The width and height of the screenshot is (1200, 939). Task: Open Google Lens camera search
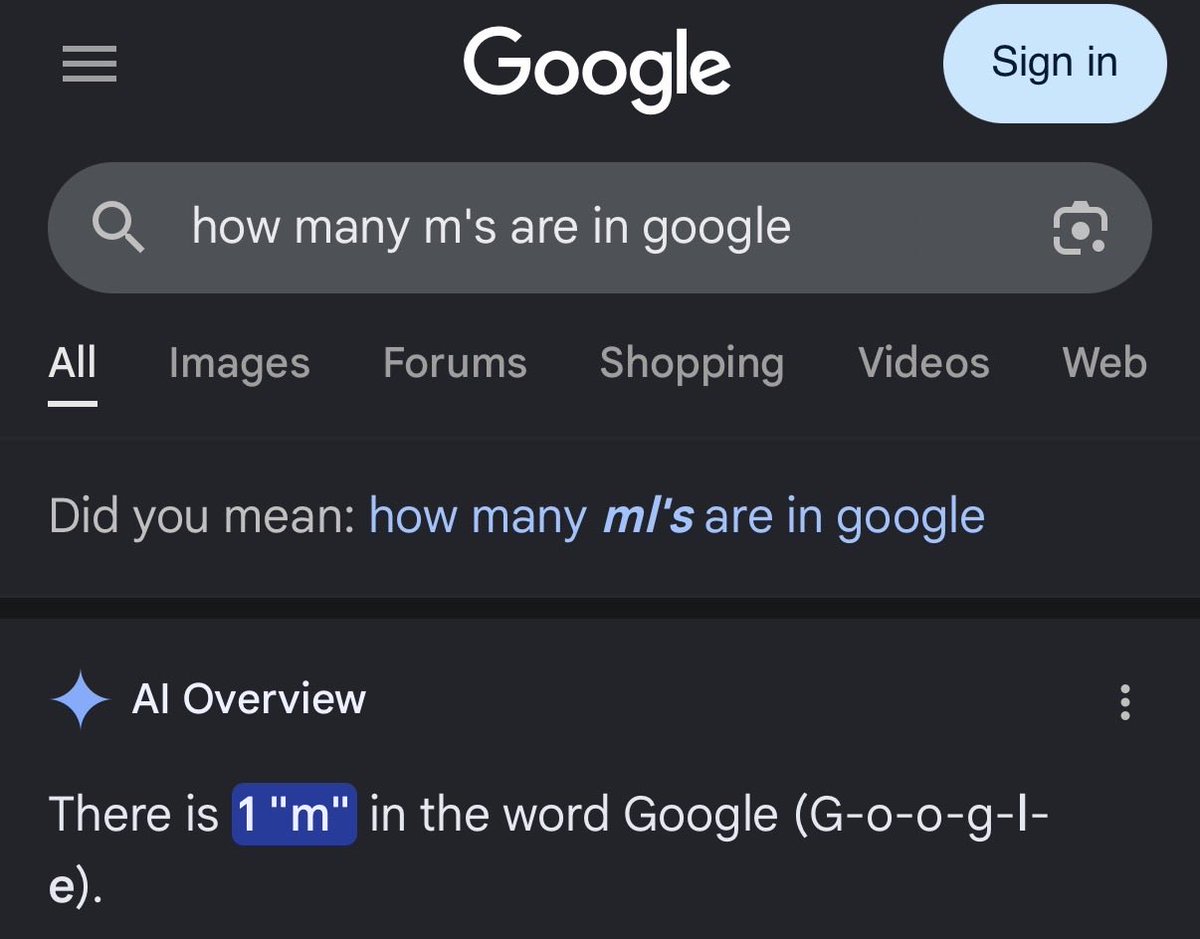1080,229
